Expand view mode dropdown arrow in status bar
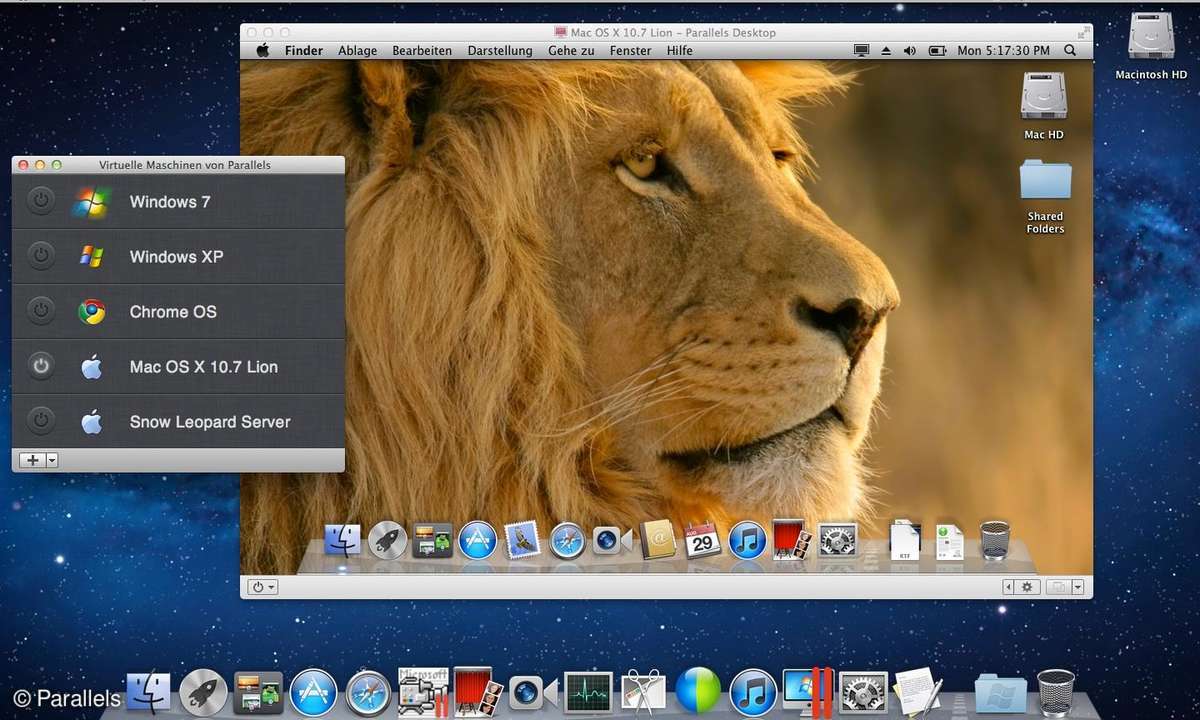Viewport: 1200px width, 720px height. [1078, 587]
